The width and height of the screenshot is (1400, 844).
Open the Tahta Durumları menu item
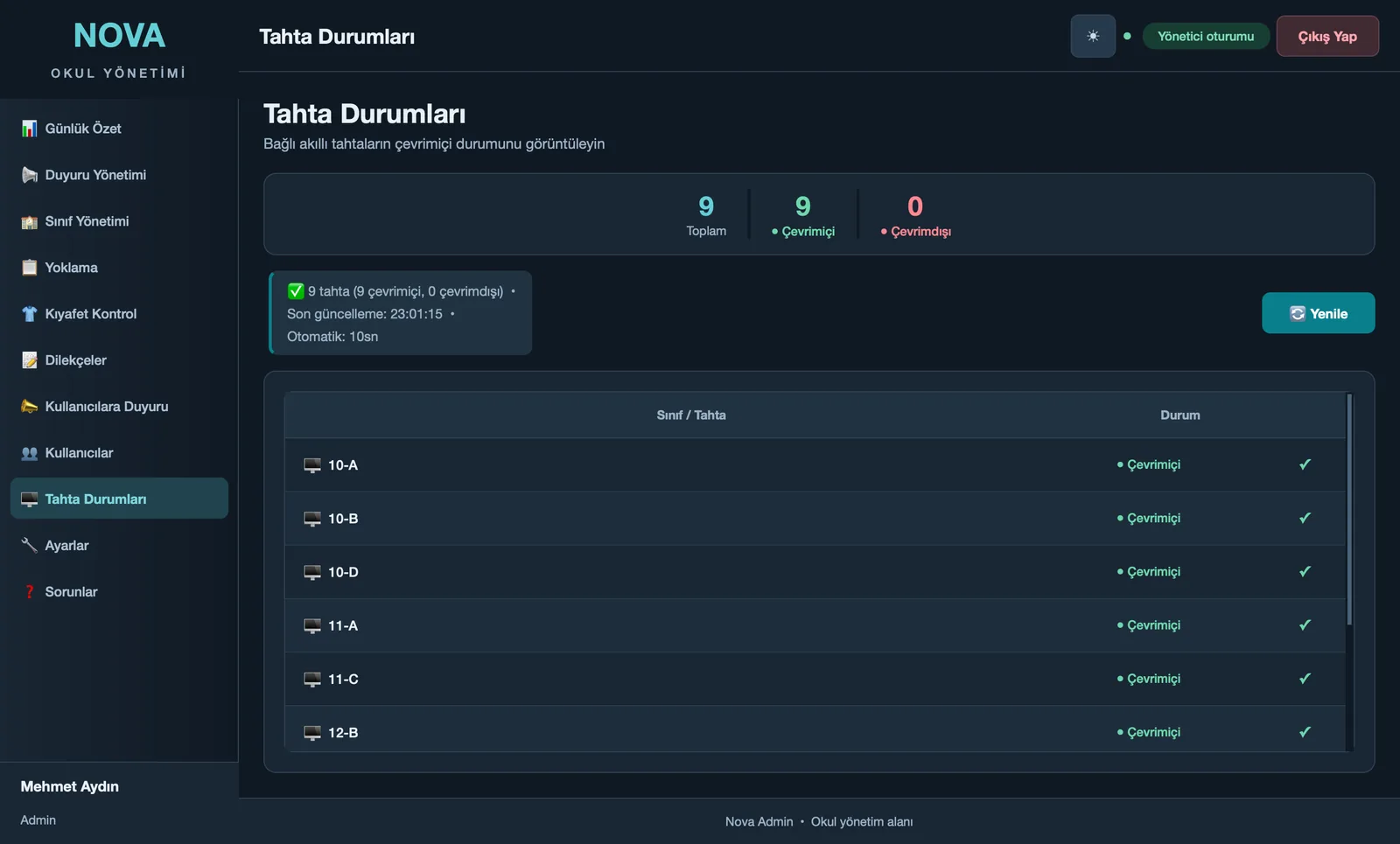coord(119,499)
